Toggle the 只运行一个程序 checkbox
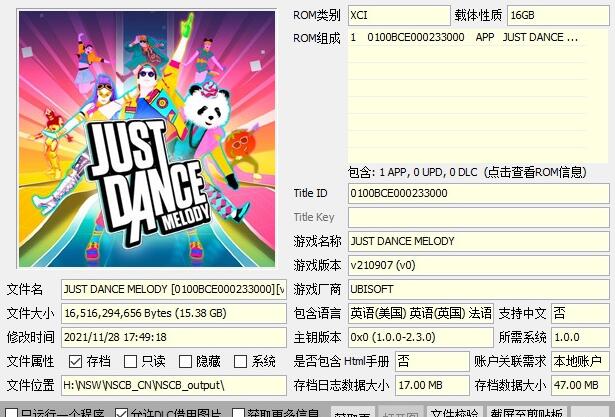Viewport: 615px width, 417px height. pyautogui.click(x=11, y=412)
